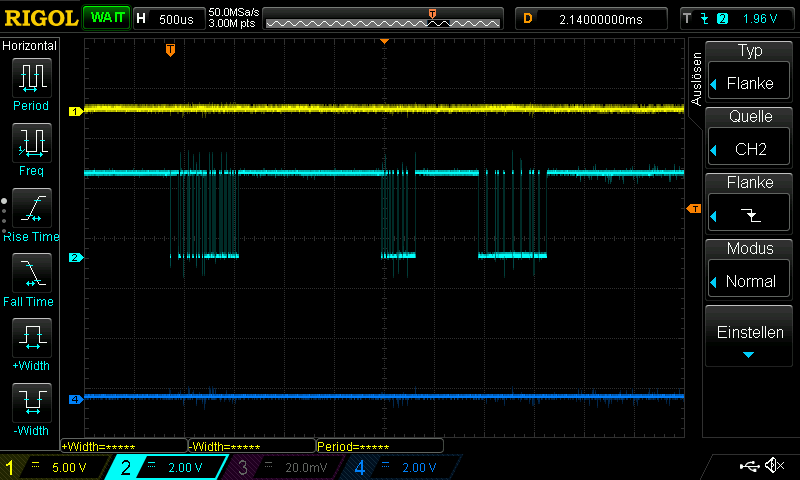
Task: Select the -Width measurement icon
Action: 32,402
